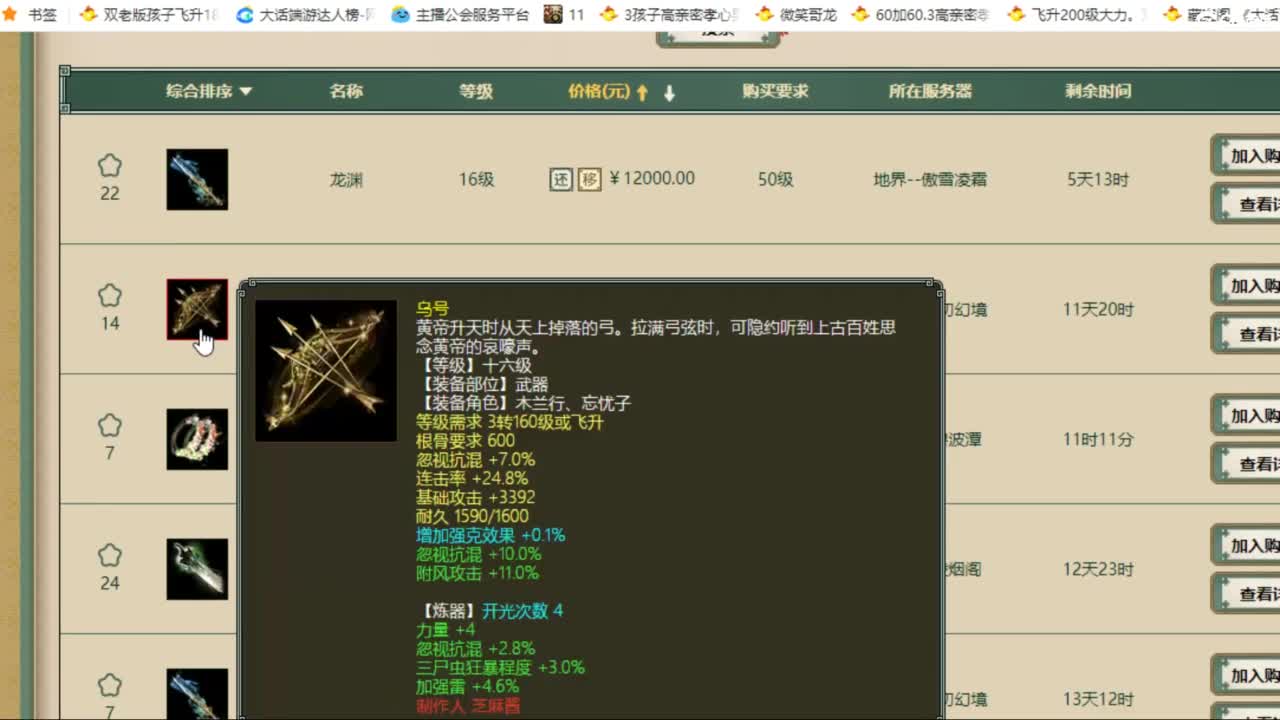Open the sword thumbnail in 13天12时 row
This screenshot has width=1280, height=720.
click(197, 694)
